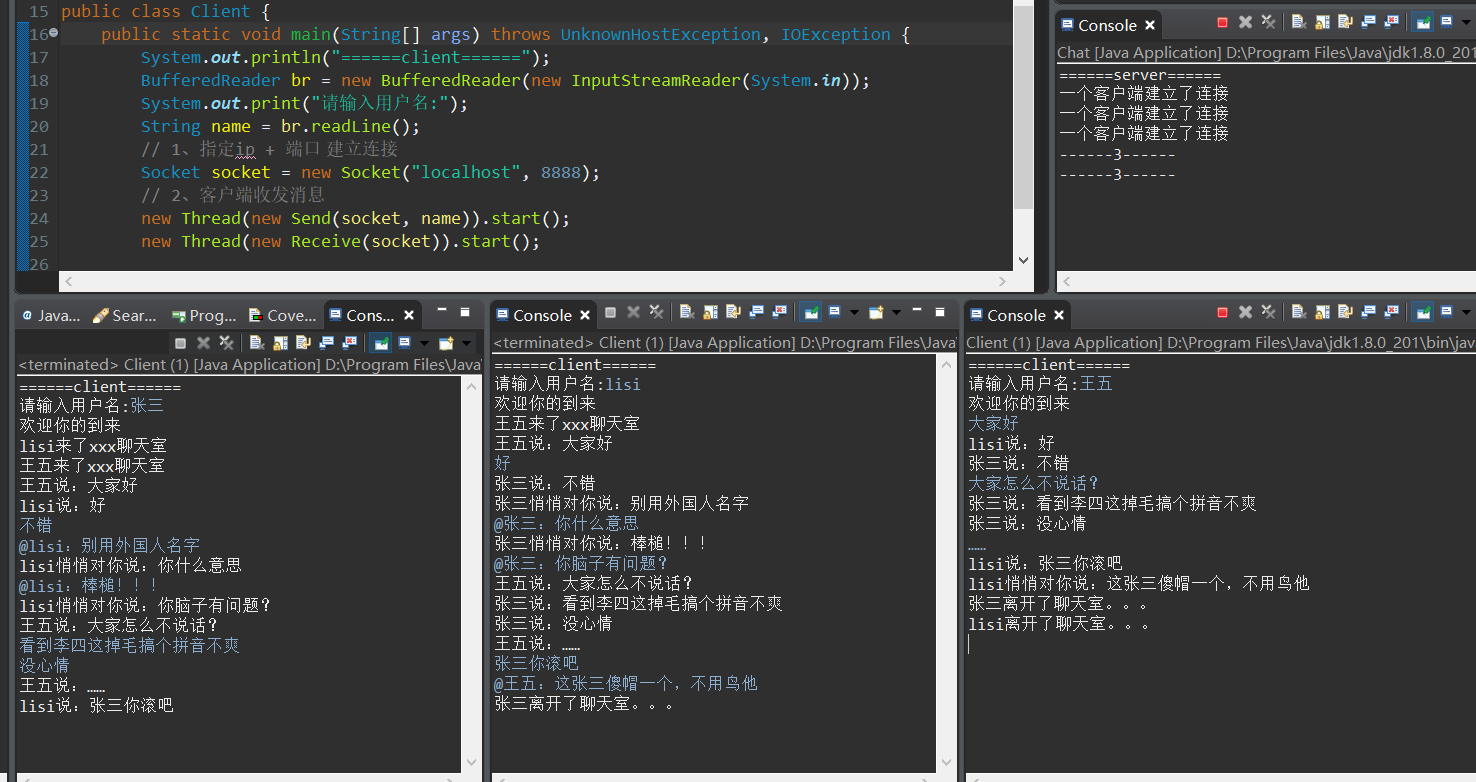The height and width of the screenshot is (782, 1476).
Task: Click Scroll Lock icon in 王五 console
Action: point(1322,313)
